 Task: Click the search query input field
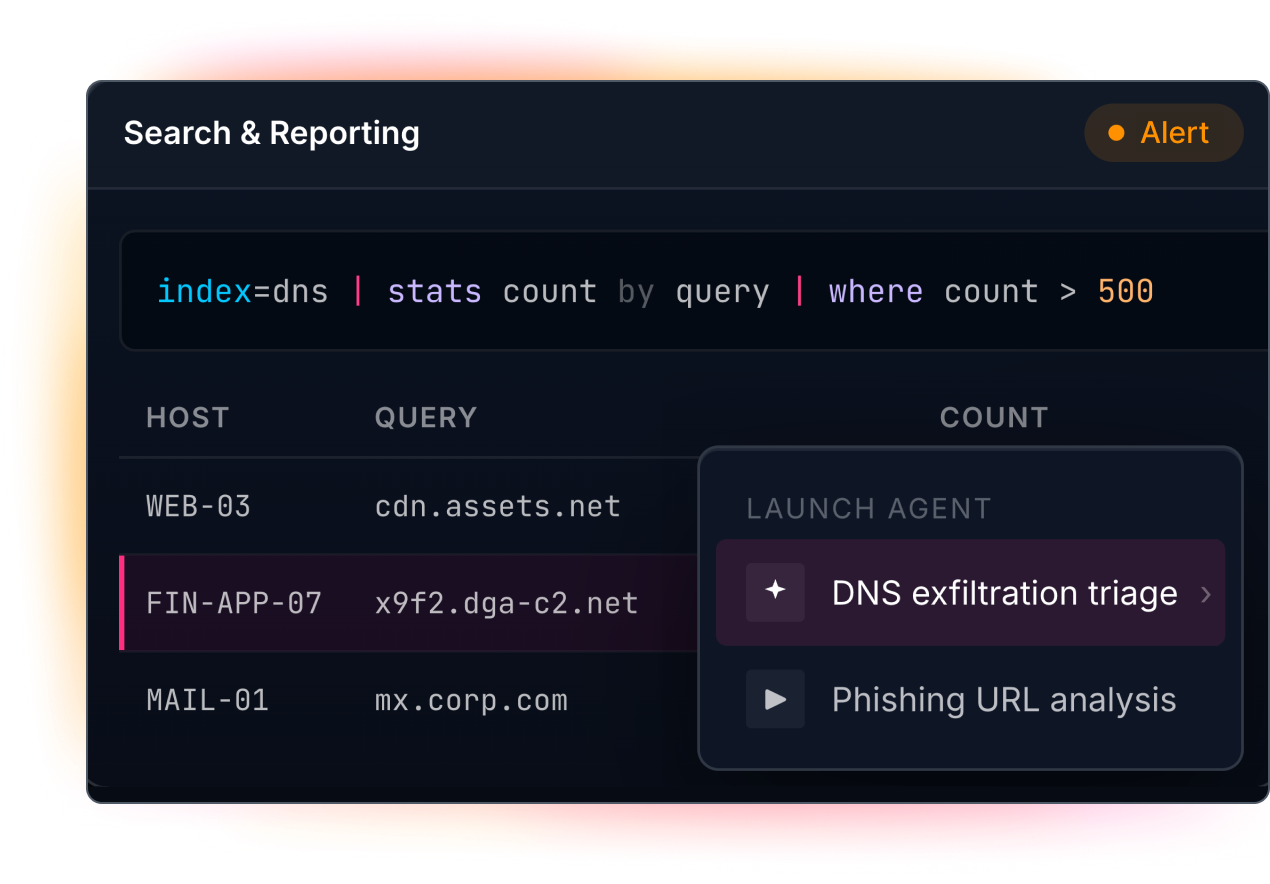tap(694, 291)
